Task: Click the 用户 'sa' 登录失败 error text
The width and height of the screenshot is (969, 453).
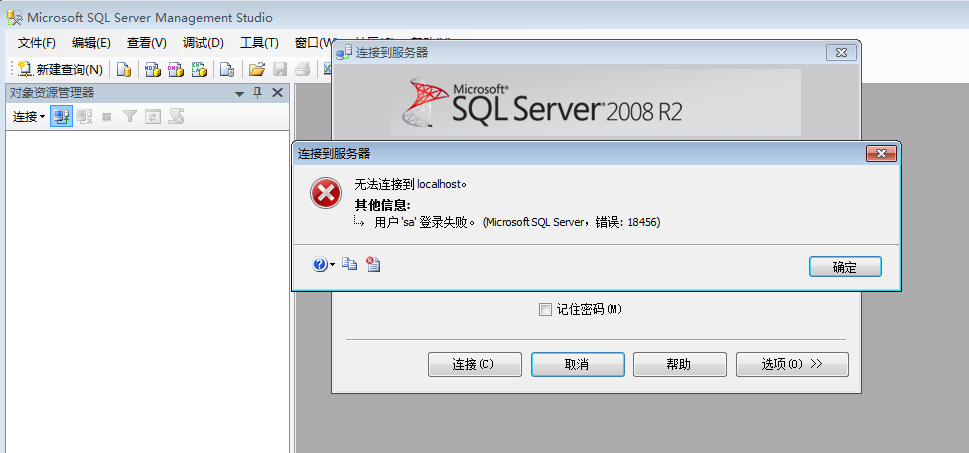Action: pyautogui.click(x=518, y=222)
